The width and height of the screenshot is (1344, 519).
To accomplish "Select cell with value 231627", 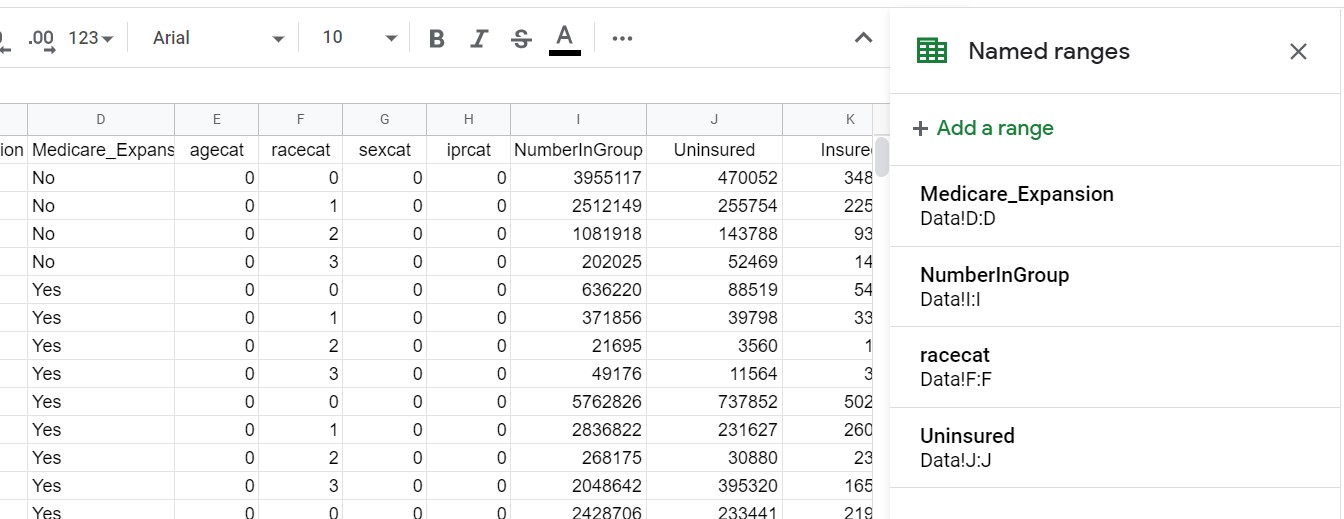I will 714,430.
